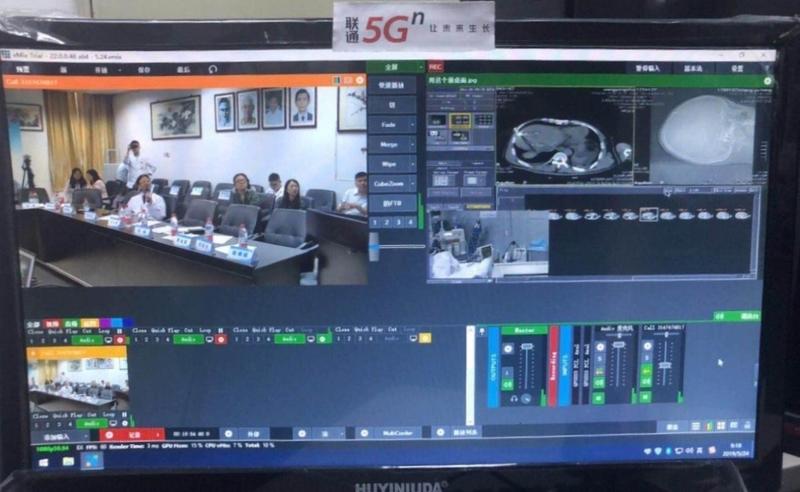
Task: Adjust the Call audio volume fader
Action: (x=665, y=365)
